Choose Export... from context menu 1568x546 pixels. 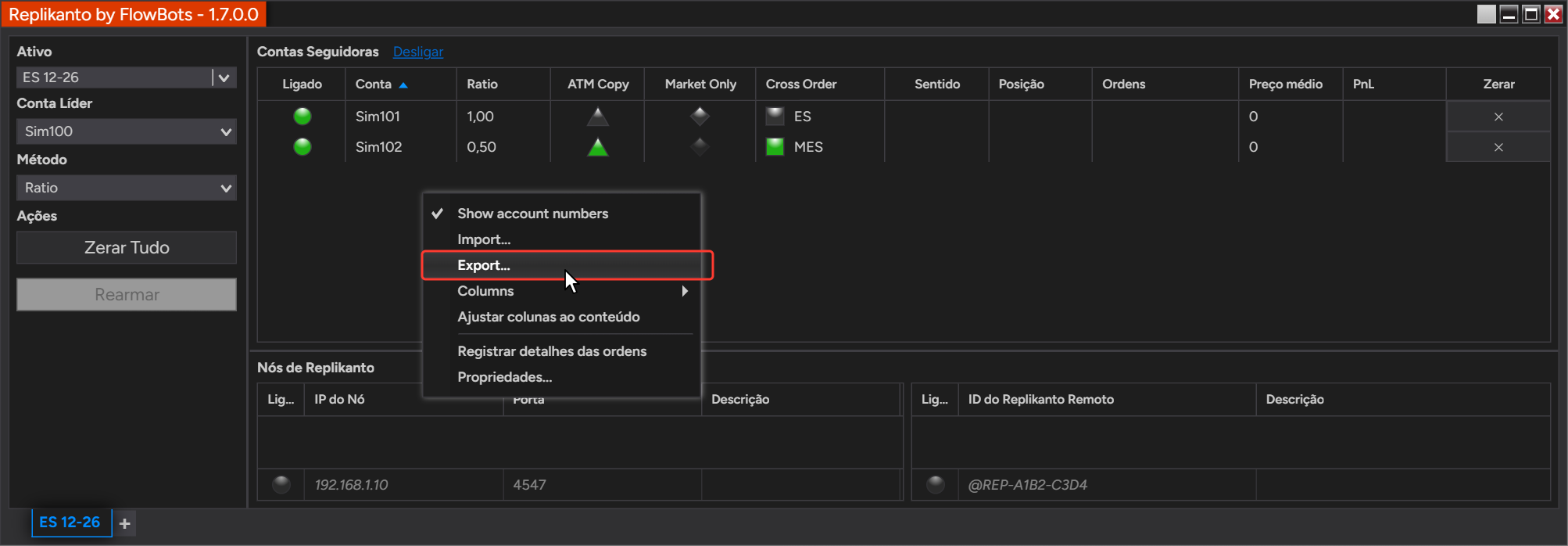click(561, 265)
